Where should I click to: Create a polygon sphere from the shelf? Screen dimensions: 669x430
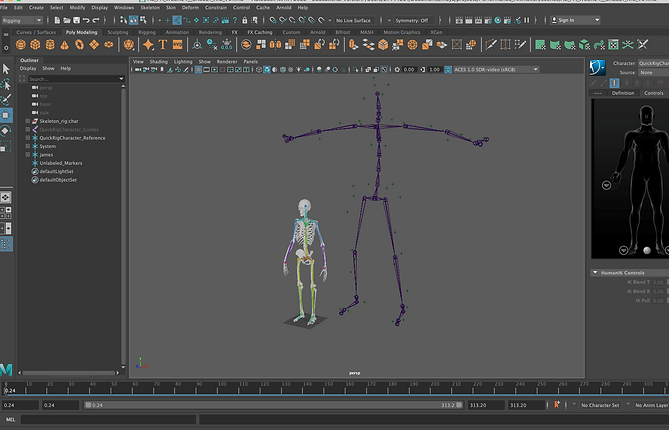20,44
